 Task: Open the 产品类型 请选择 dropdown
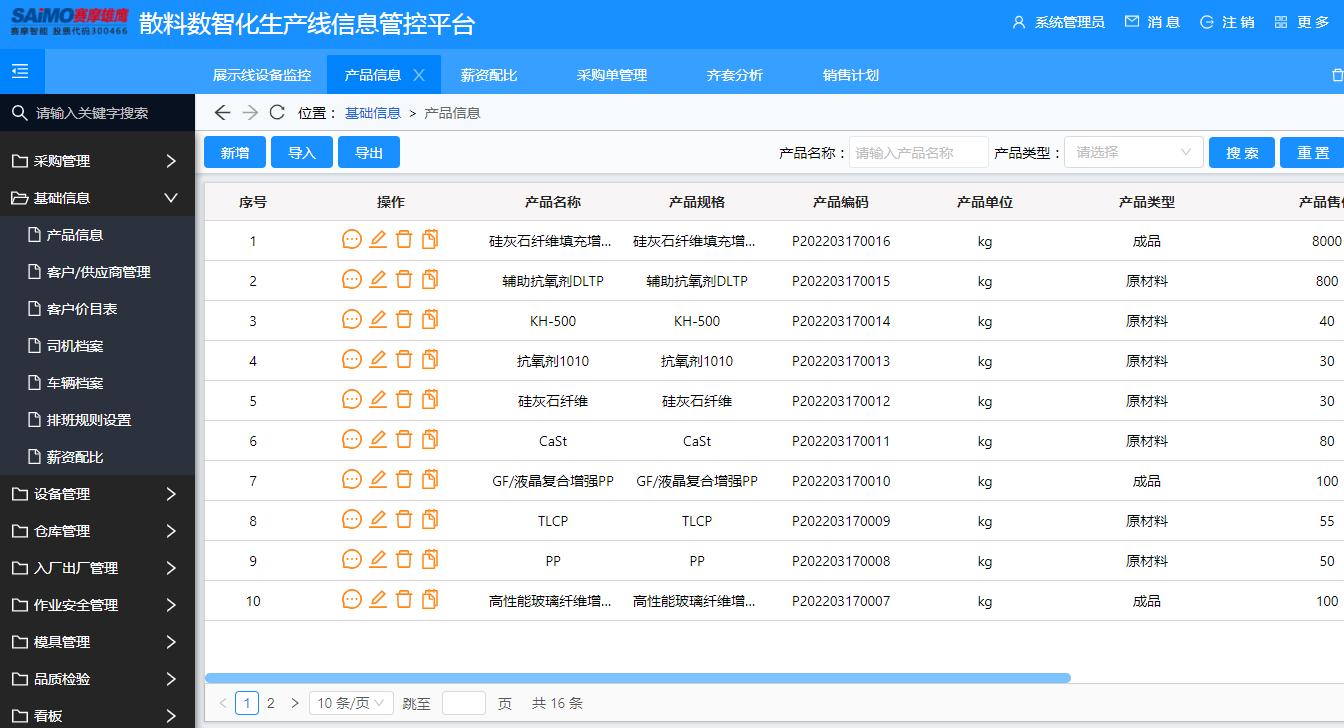(x=1133, y=151)
